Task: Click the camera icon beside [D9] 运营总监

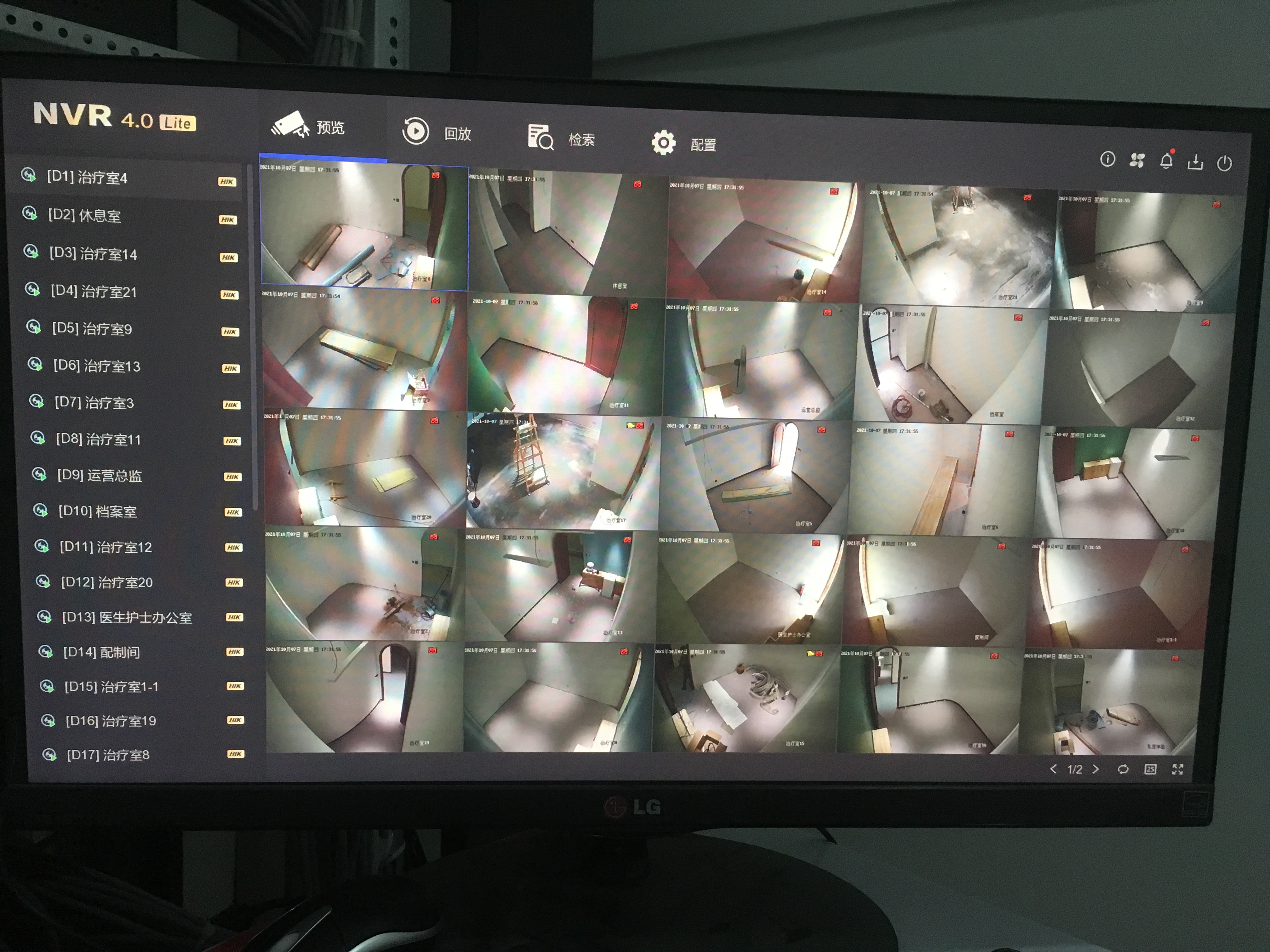Action: coord(38,474)
